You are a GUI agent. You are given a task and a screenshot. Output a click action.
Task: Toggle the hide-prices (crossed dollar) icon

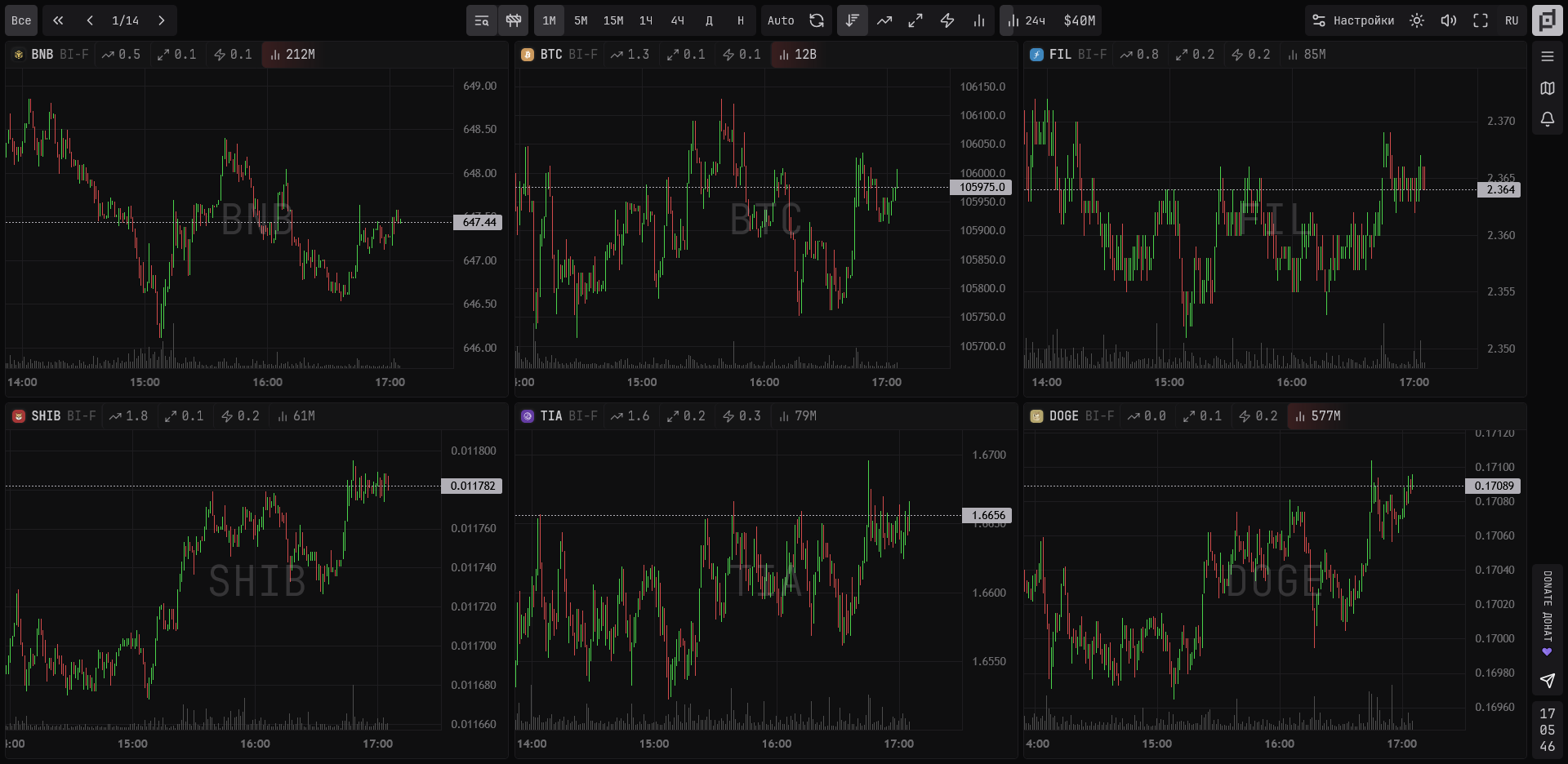click(513, 20)
